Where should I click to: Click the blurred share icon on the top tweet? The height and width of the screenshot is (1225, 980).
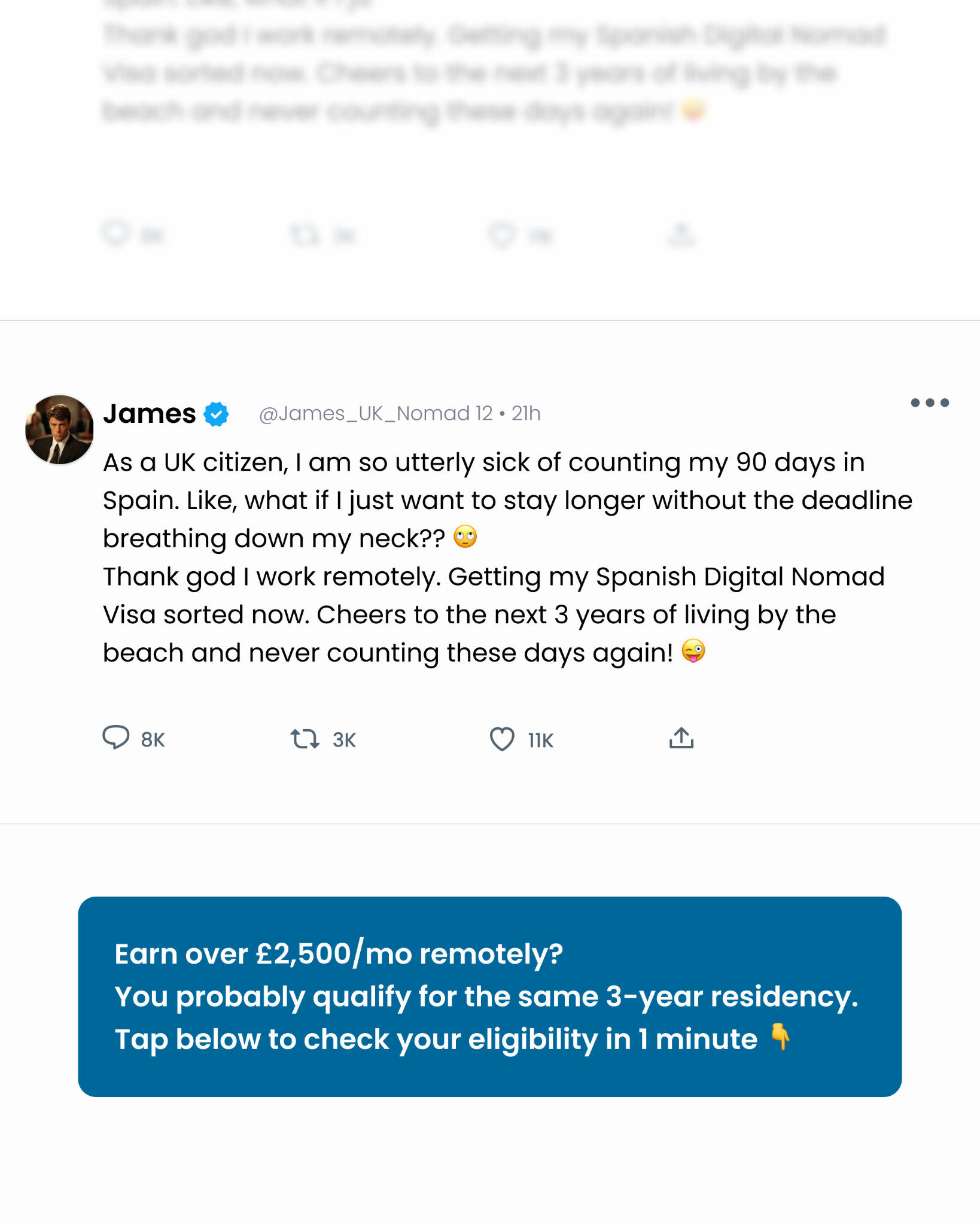point(681,234)
